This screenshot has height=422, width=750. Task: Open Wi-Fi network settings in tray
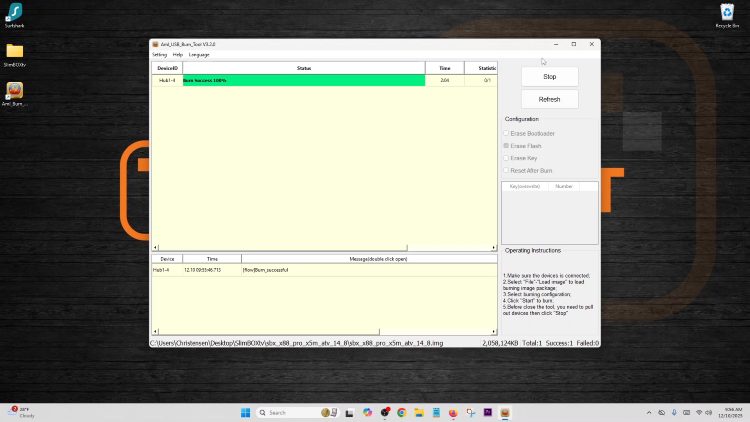tap(699, 412)
